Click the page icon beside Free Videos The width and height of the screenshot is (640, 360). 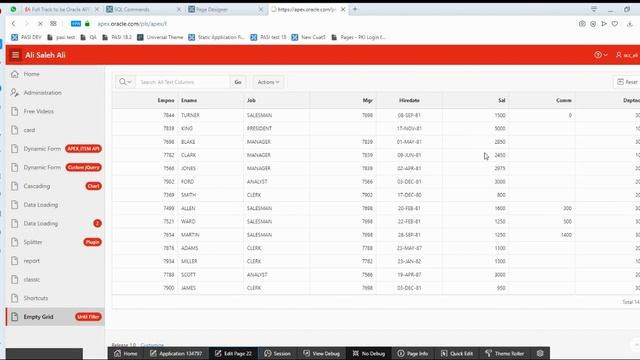[x=15, y=111]
